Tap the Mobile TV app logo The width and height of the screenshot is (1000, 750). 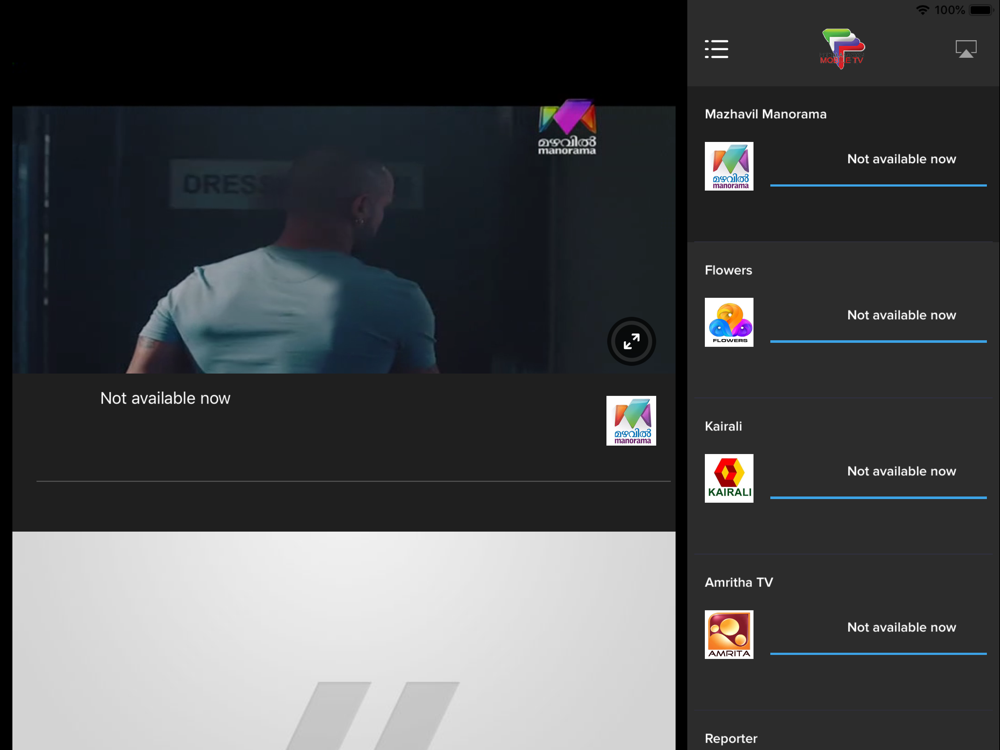click(842, 48)
